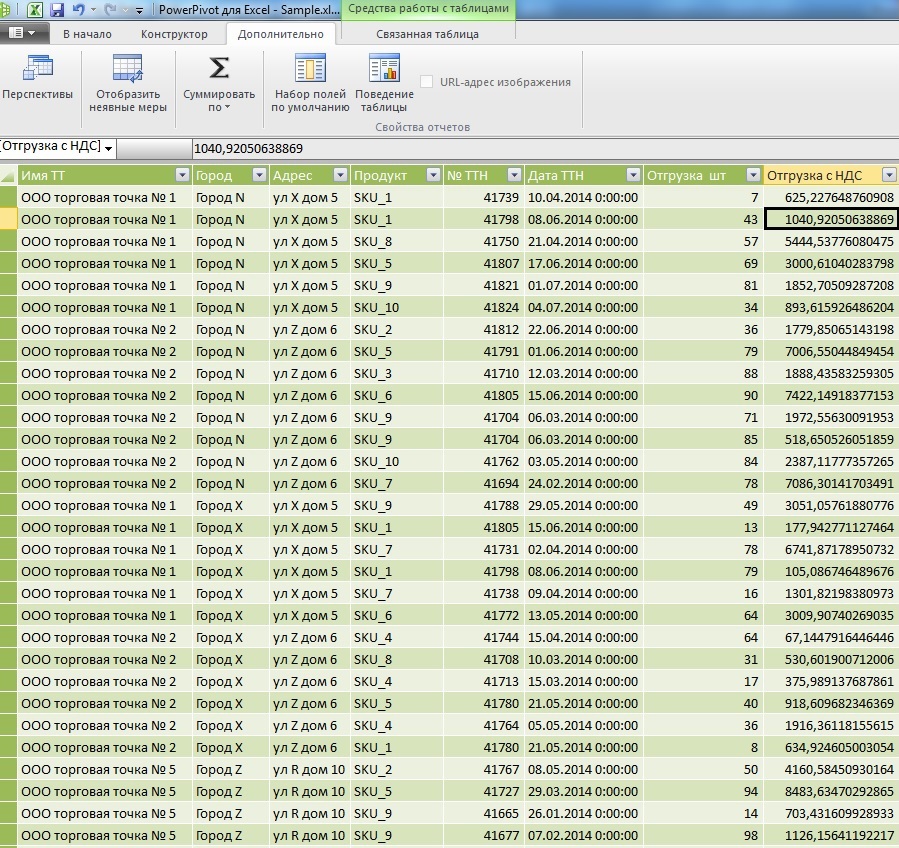The height and width of the screenshot is (848, 899).
Task: Open Default Field Set dialog
Action: click(x=310, y=85)
